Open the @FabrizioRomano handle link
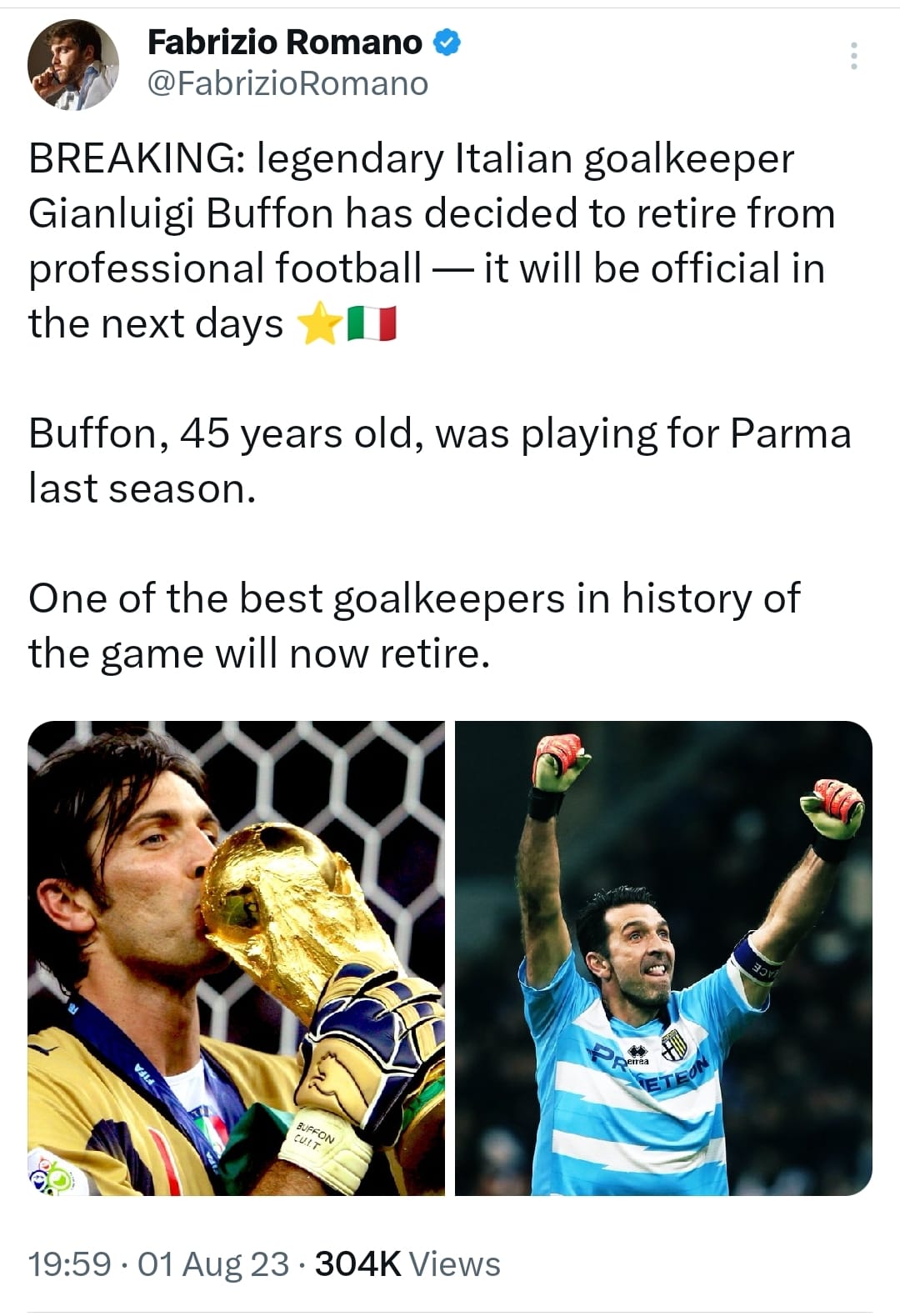This screenshot has width=900, height=1316. [x=287, y=83]
